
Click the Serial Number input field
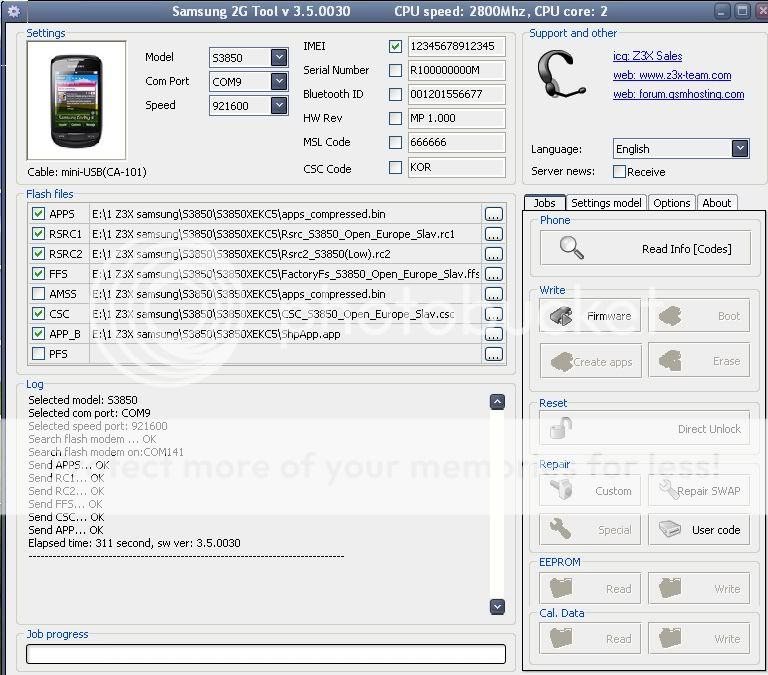(x=456, y=71)
